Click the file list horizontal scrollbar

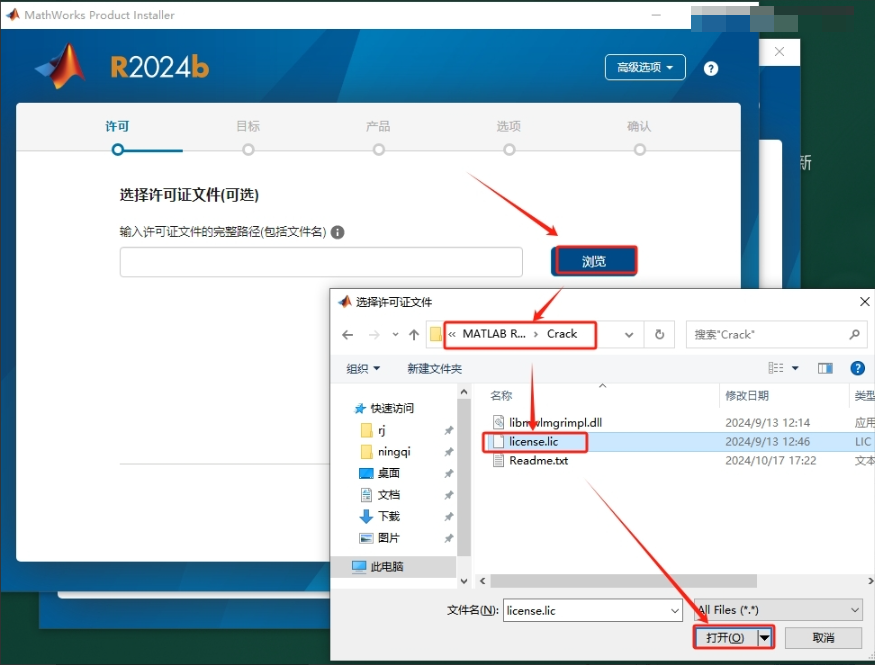click(623, 581)
